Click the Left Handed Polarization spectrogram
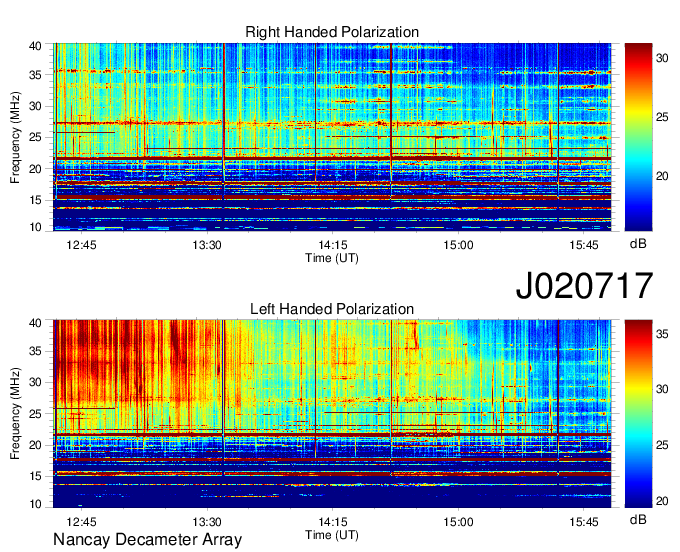The width and height of the screenshot is (680, 552). [x=332, y=414]
